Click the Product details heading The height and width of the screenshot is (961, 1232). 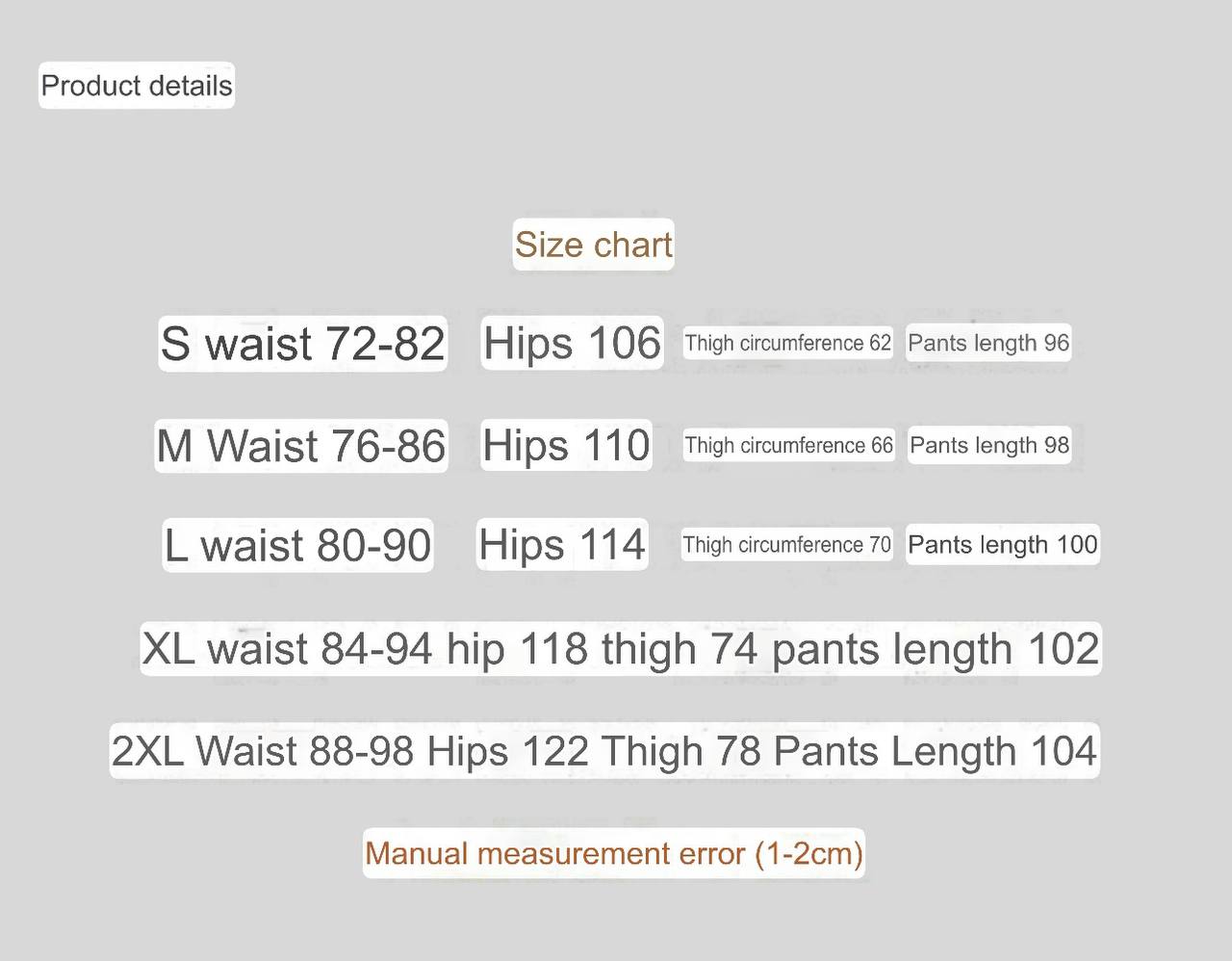click(136, 86)
